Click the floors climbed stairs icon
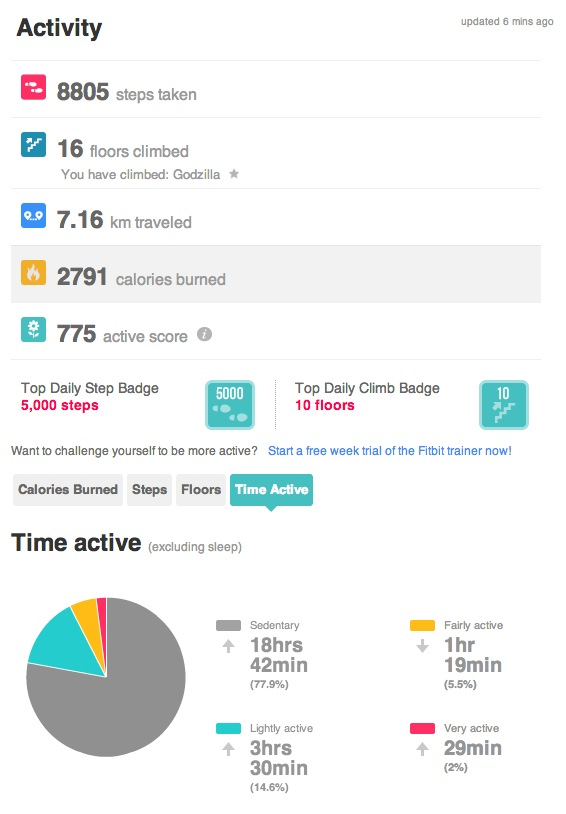Screen dimensions: 566x814 (x=33, y=144)
